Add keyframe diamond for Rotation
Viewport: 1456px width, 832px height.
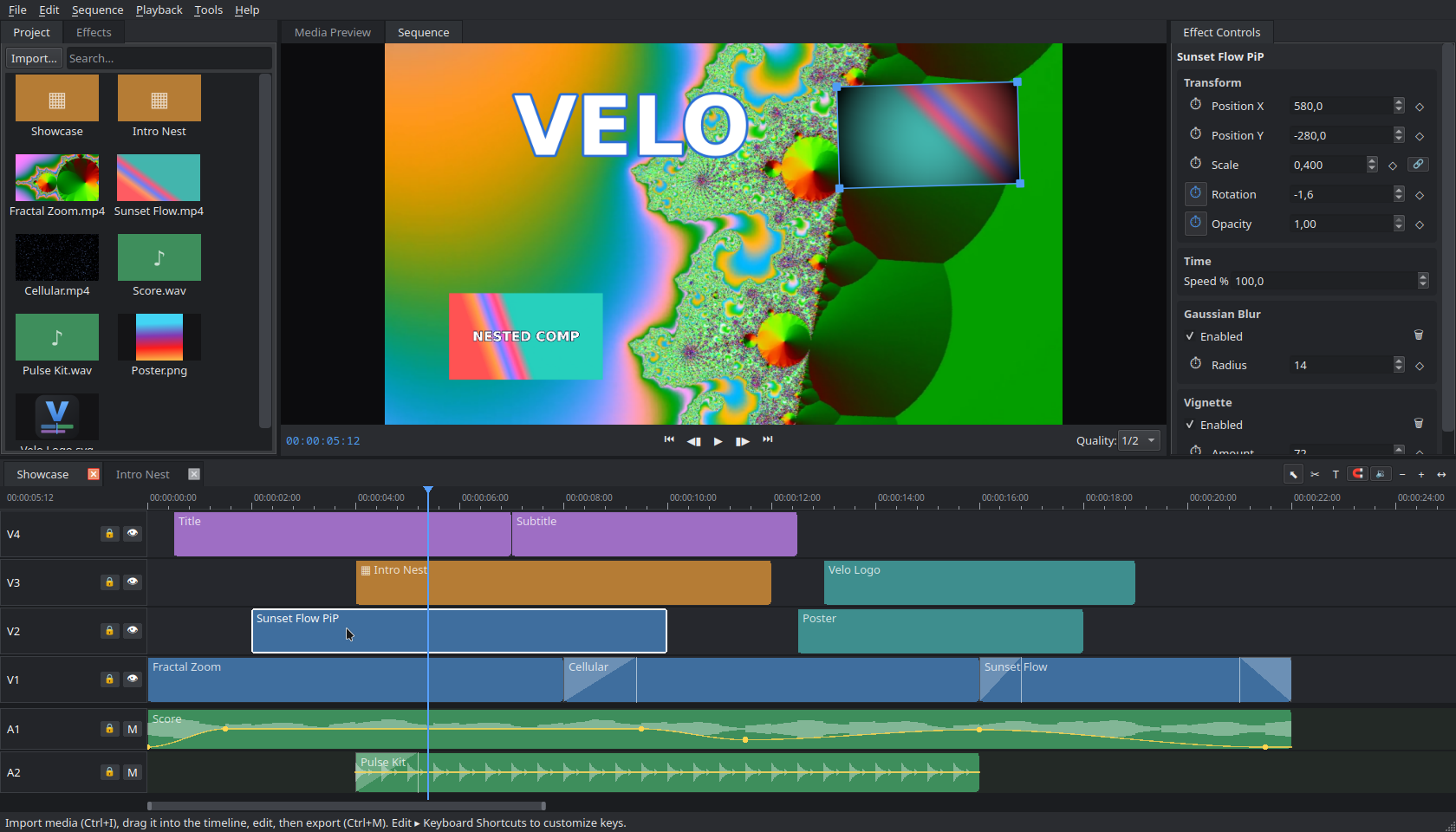[1420, 195]
